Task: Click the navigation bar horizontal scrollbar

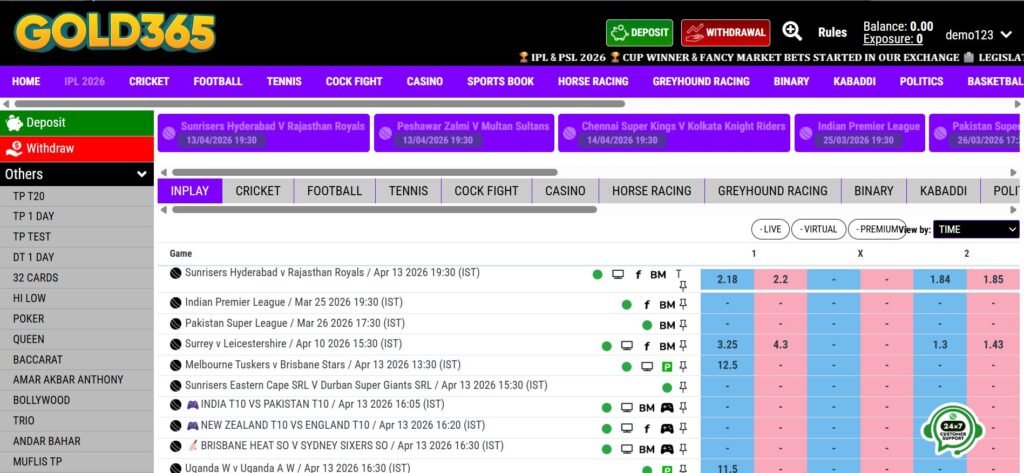Action: (319, 104)
